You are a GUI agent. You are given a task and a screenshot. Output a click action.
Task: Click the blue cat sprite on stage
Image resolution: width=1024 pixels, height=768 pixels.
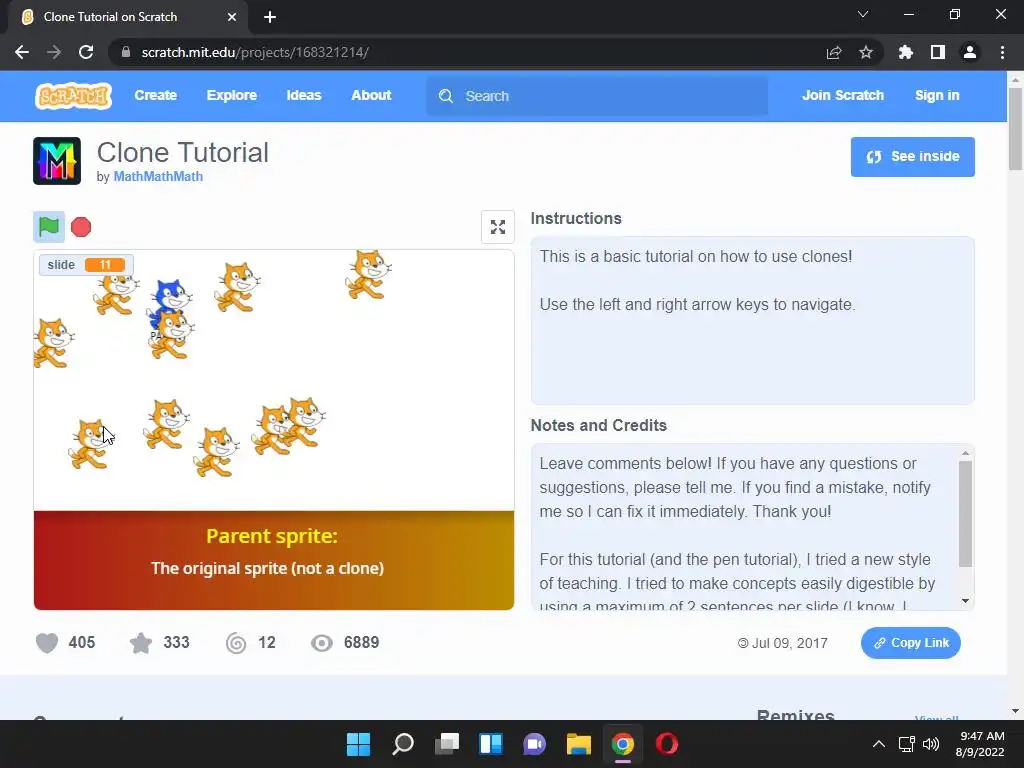(171, 295)
